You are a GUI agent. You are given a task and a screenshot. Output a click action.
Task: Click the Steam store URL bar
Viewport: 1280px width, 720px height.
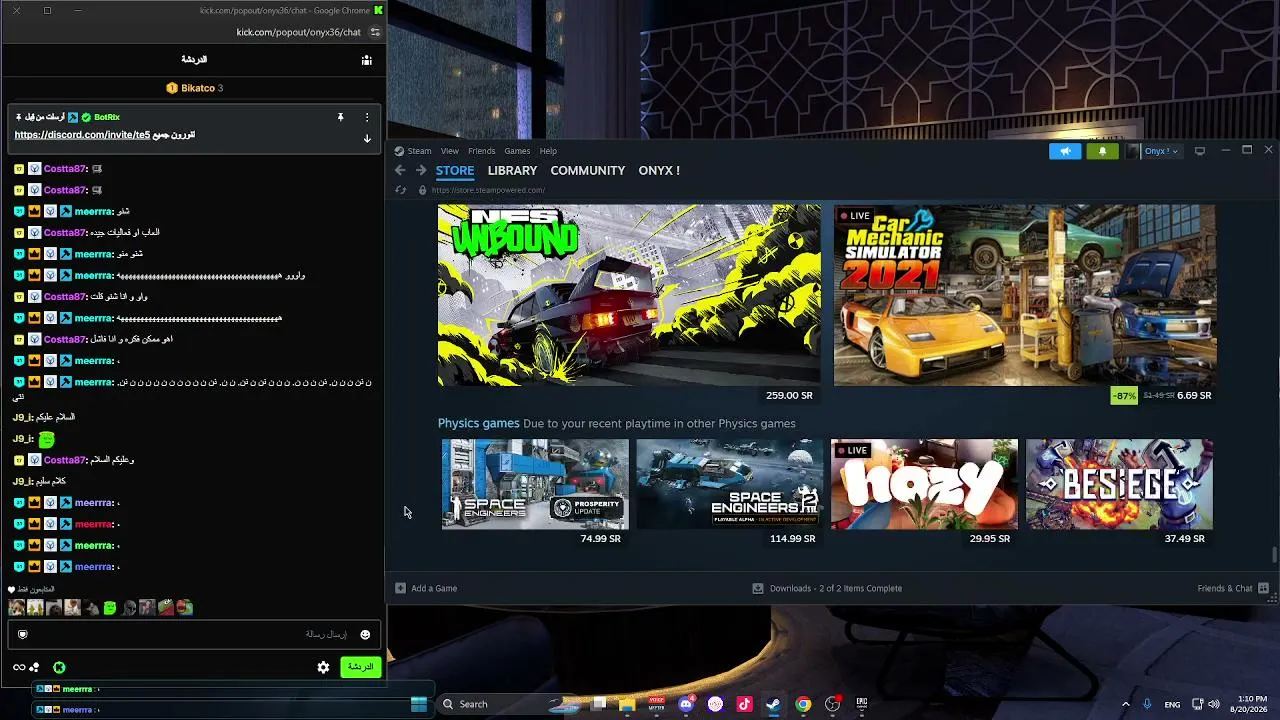[x=488, y=190]
